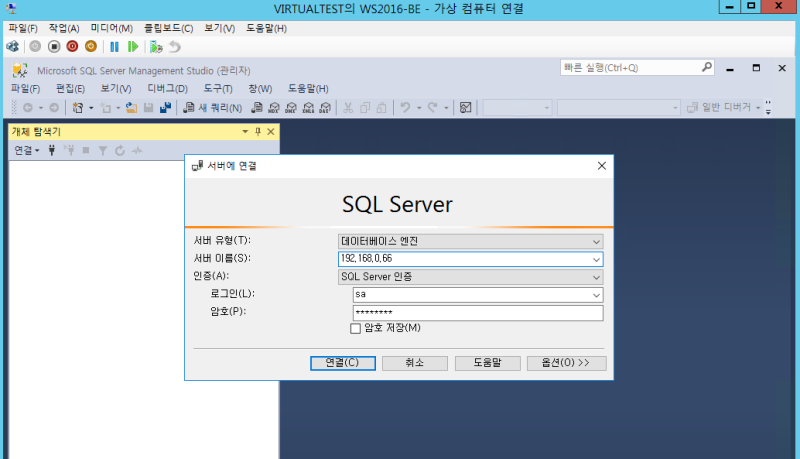Click the Object Explorer activity pulse icon

click(137, 150)
